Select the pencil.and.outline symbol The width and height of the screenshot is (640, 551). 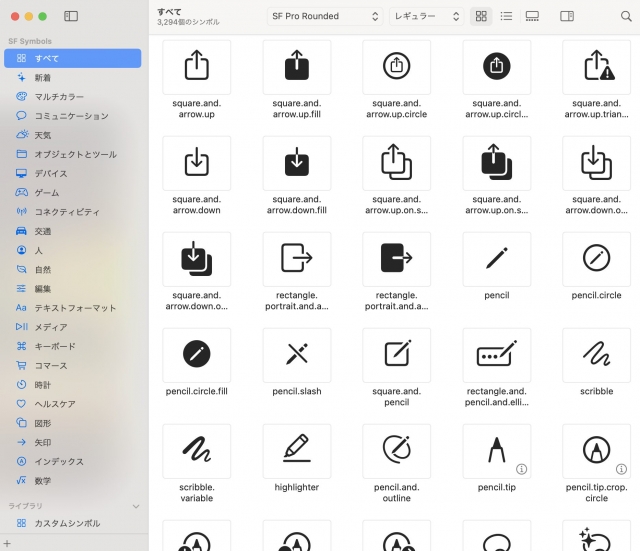pos(396,451)
